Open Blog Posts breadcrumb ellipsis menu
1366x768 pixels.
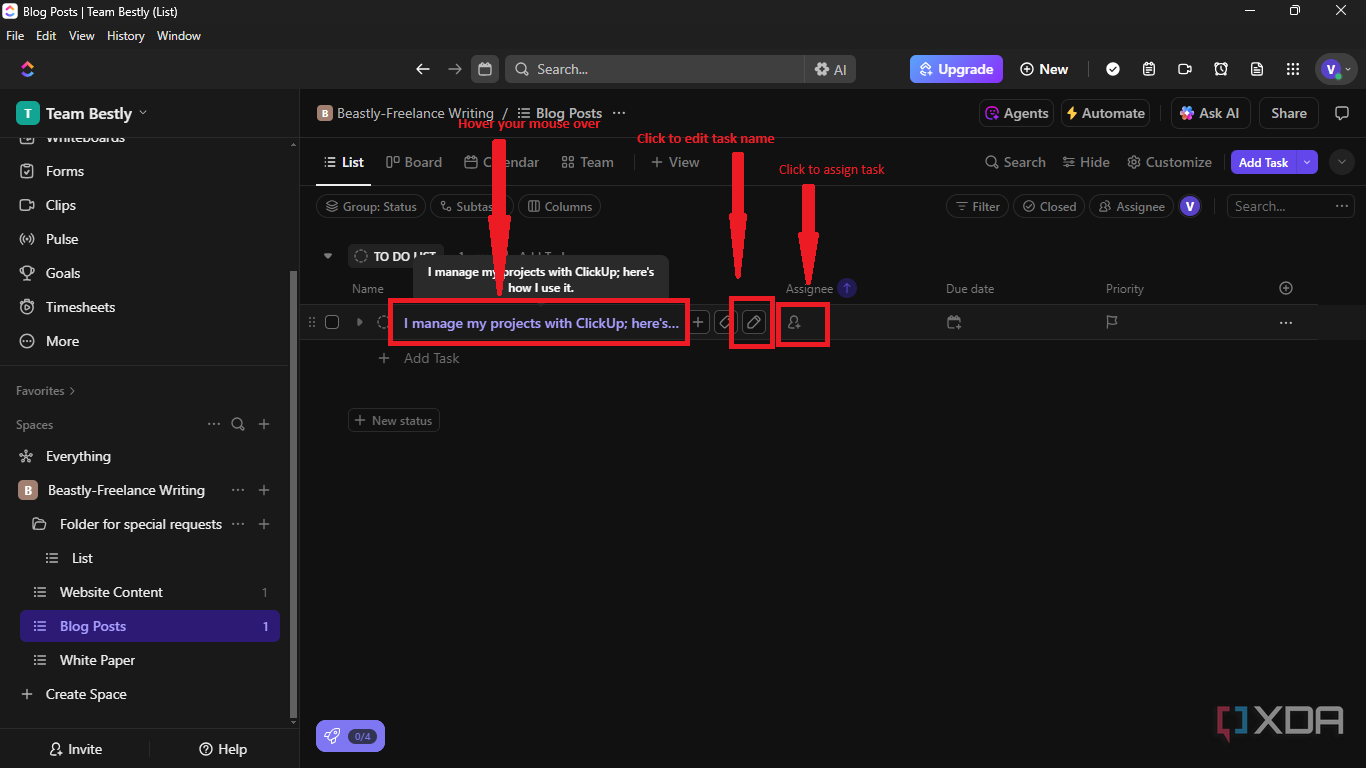tap(619, 113)
